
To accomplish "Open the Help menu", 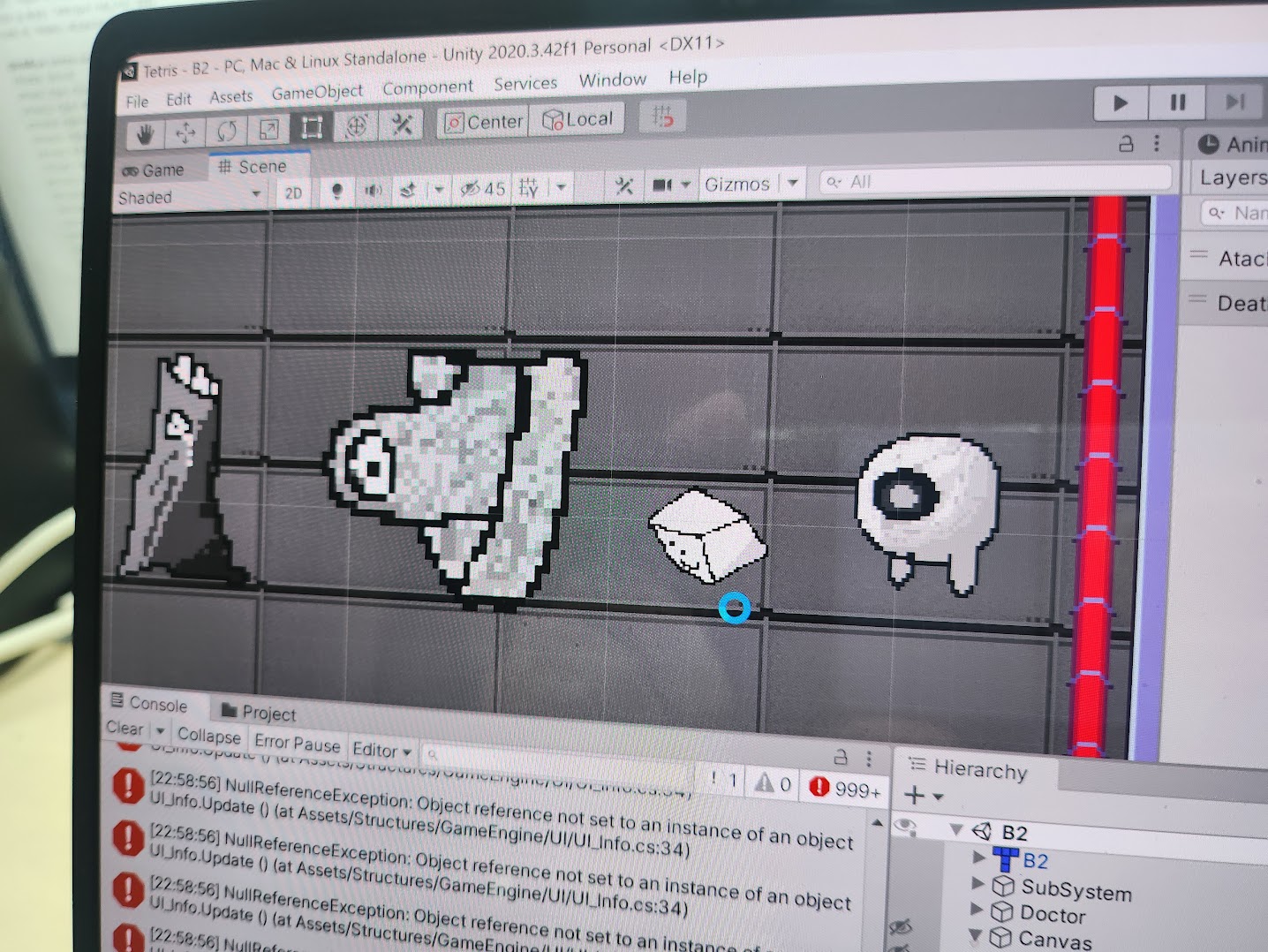I will point(688,77).
